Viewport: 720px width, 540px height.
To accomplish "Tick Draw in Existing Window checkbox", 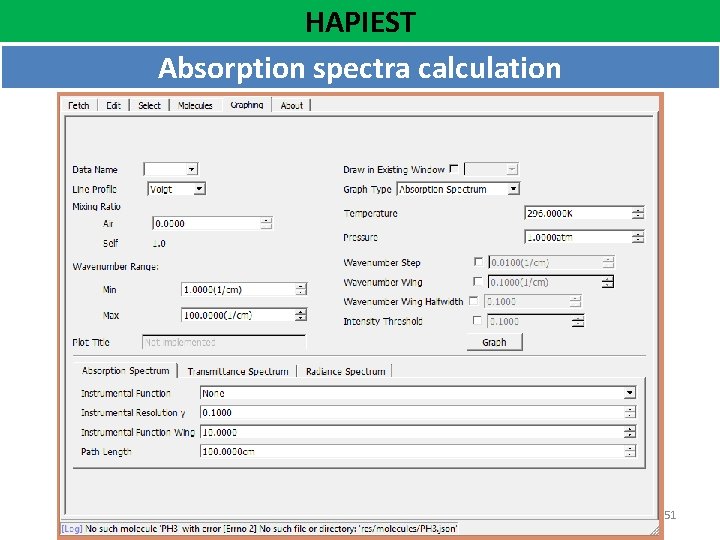I will pos(454,169).
